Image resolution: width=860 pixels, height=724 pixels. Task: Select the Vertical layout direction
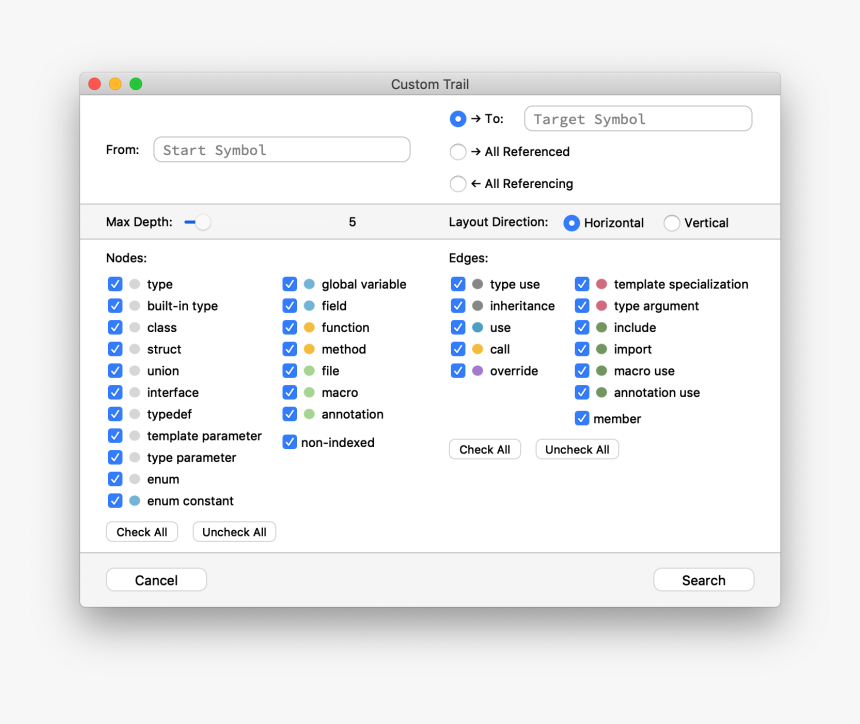pos(671,223)
